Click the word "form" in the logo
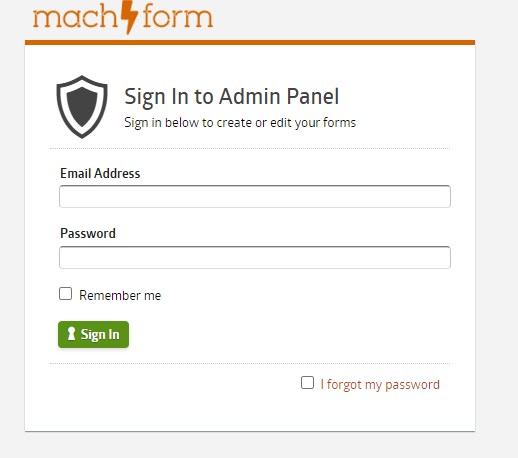 coord(177,16)
